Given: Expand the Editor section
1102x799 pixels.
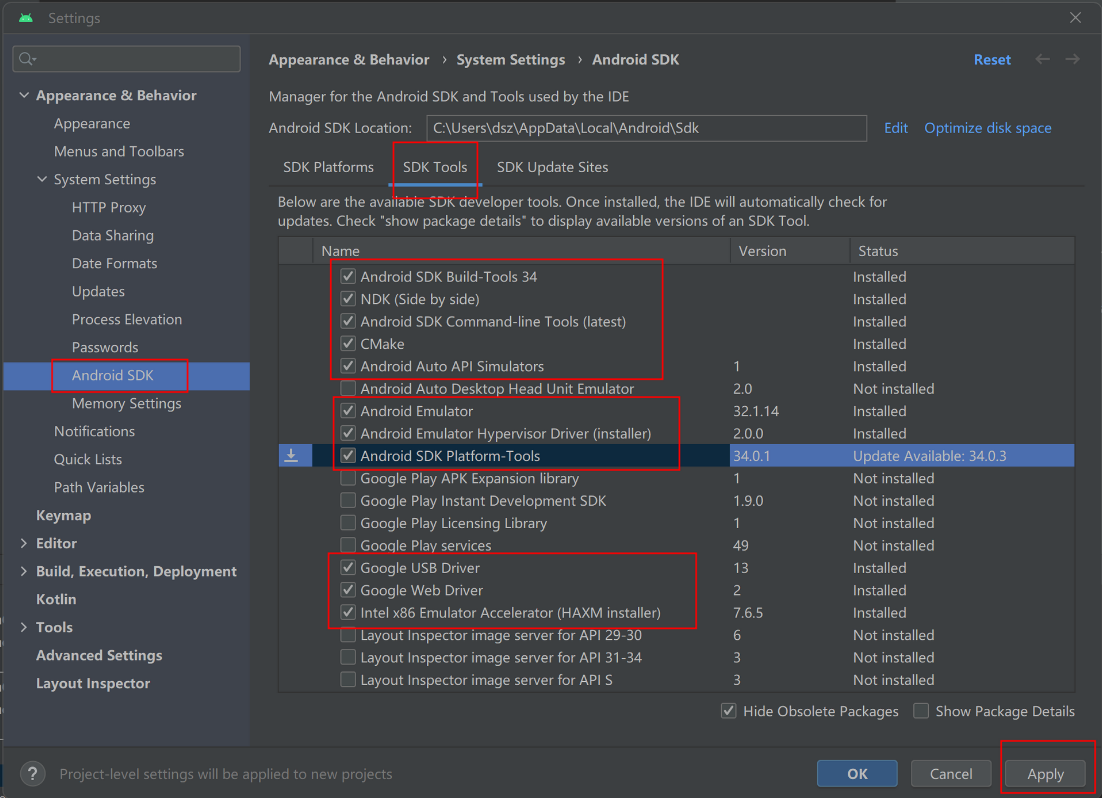Looking at the screenshot, I should [24, 543].
